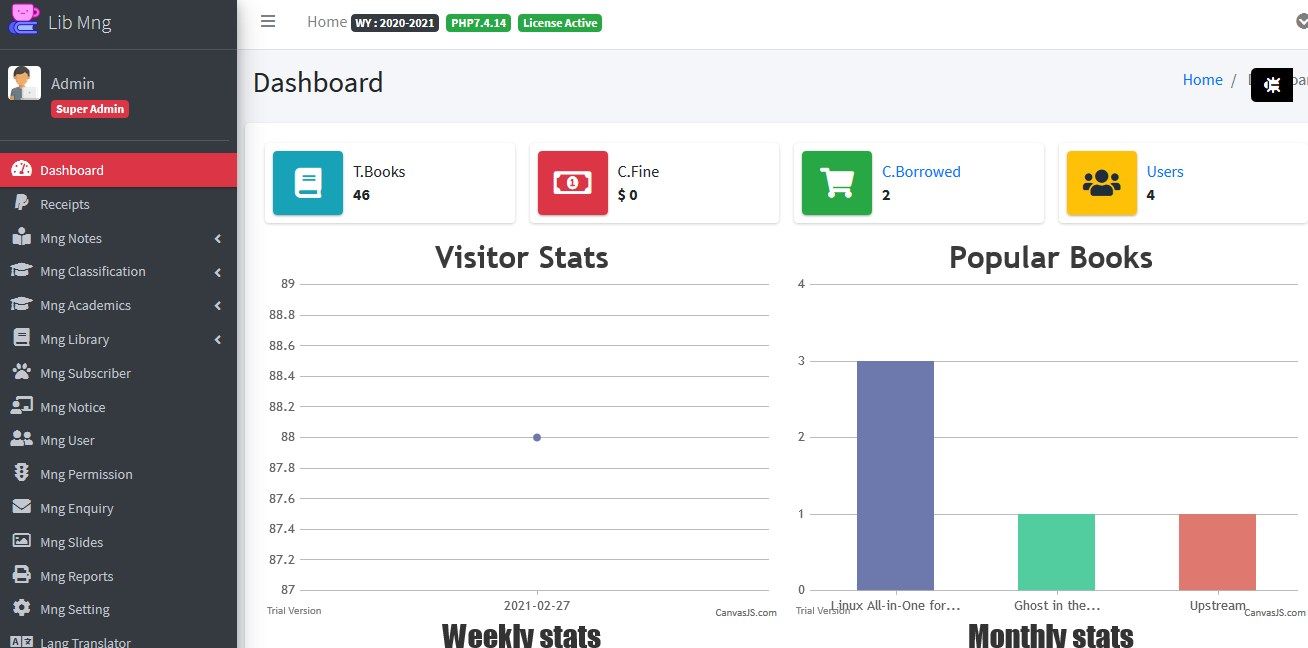Open Mng Setting in sidebar
Screen dimensions: 1308x648
point(118,609)
